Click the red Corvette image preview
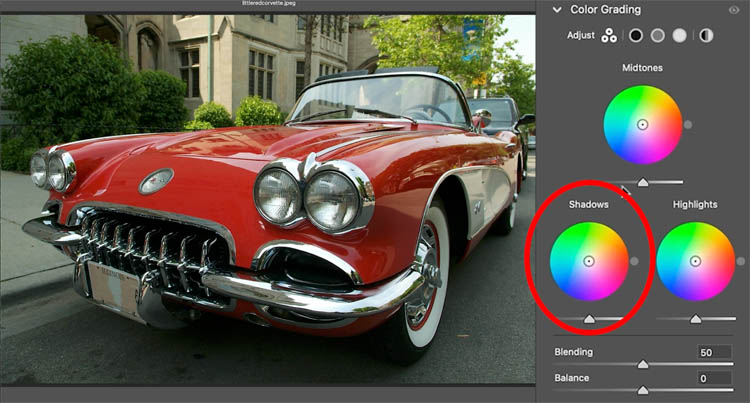This screenshot has height=403, width=750. click(x=267, y=199)
